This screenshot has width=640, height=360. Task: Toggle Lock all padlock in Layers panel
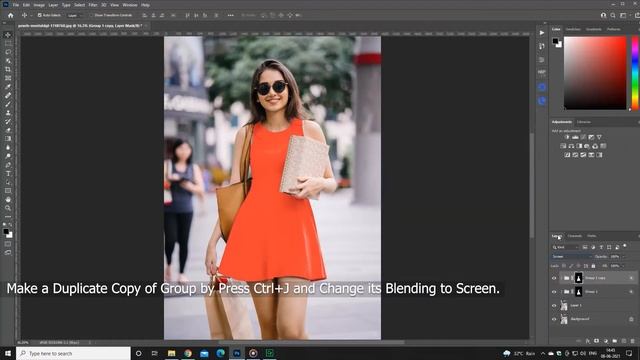[x=593, y=266]
